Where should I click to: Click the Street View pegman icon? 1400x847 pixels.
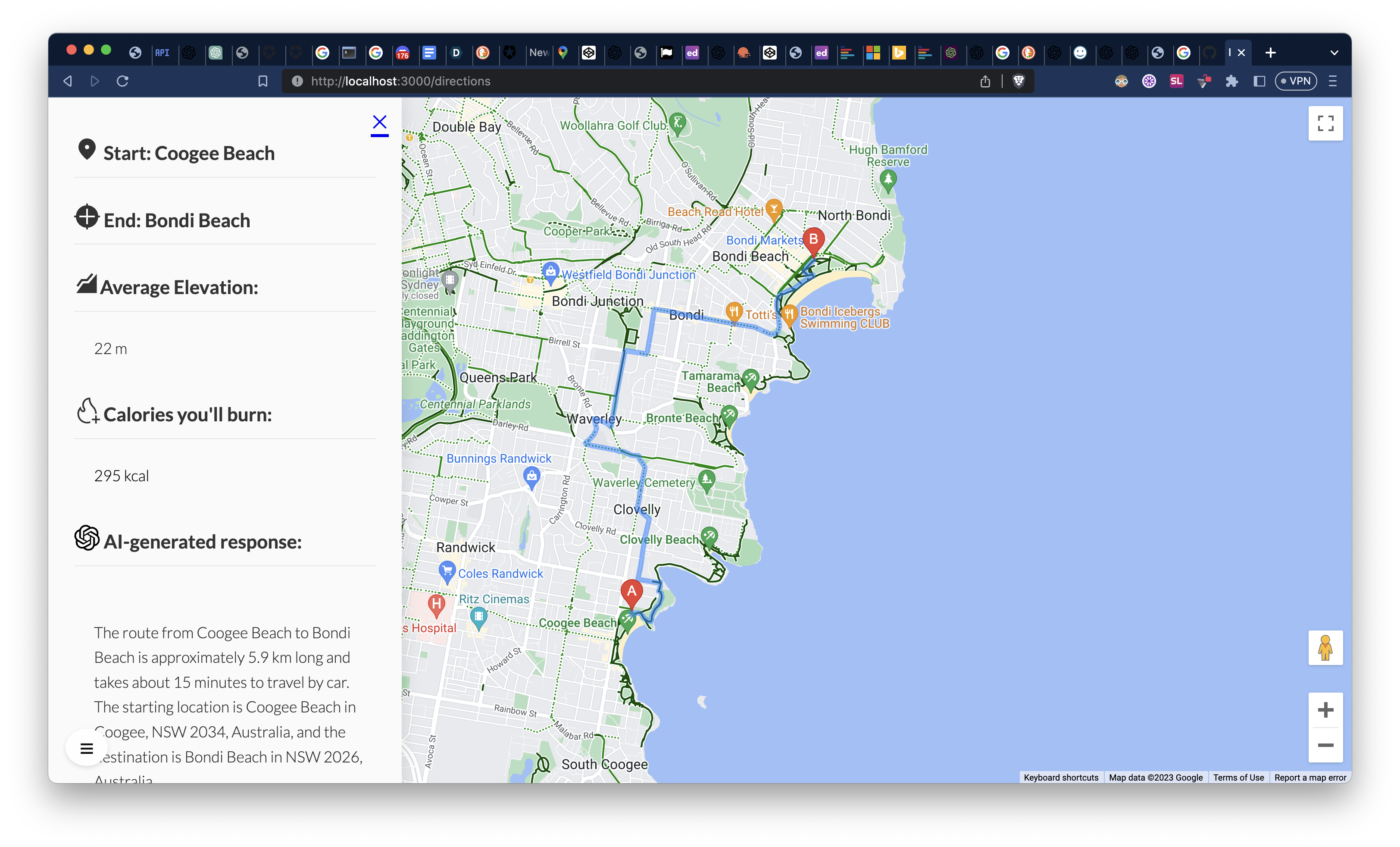[x=1325, y=647]
